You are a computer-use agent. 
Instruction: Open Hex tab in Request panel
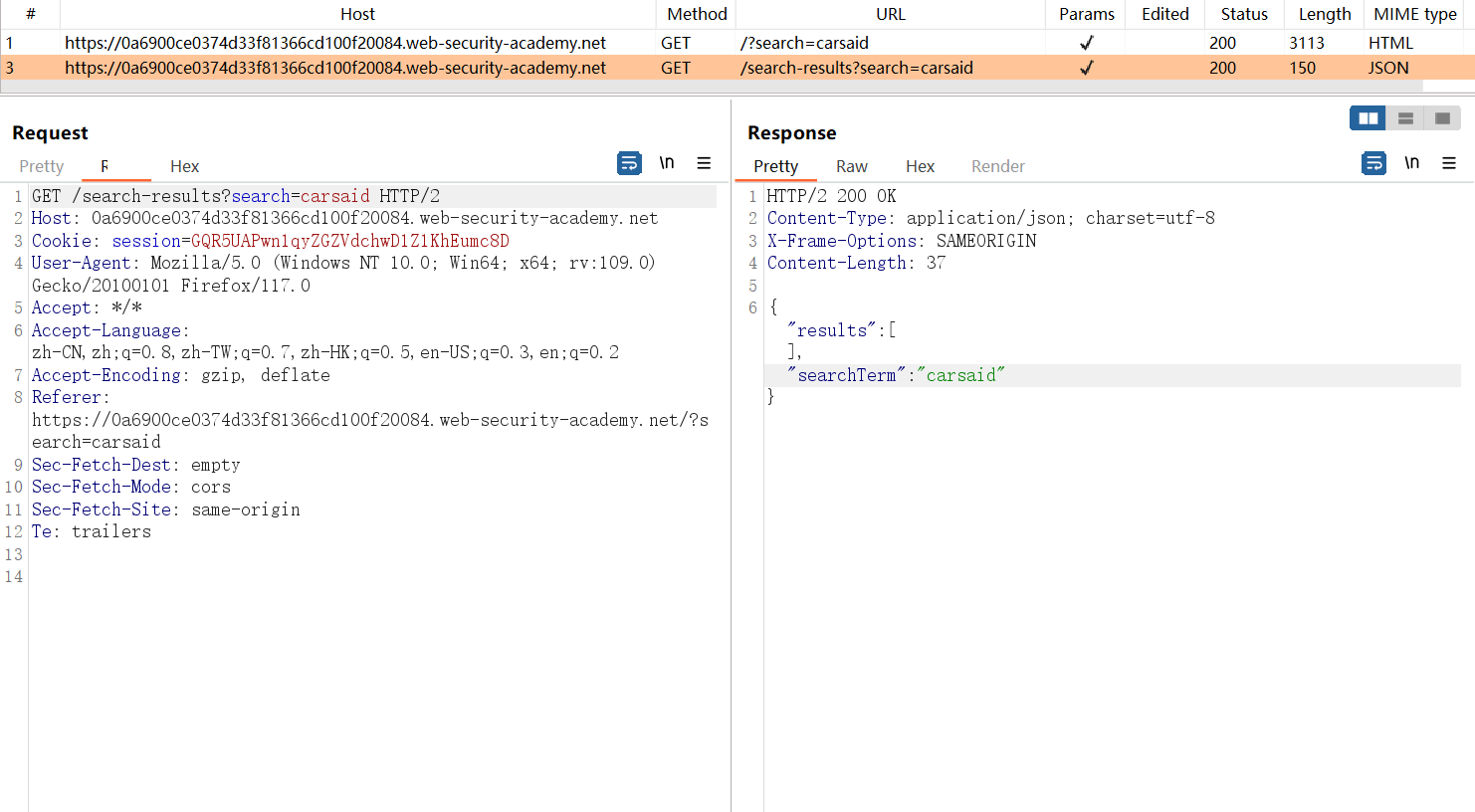point(184,166)
